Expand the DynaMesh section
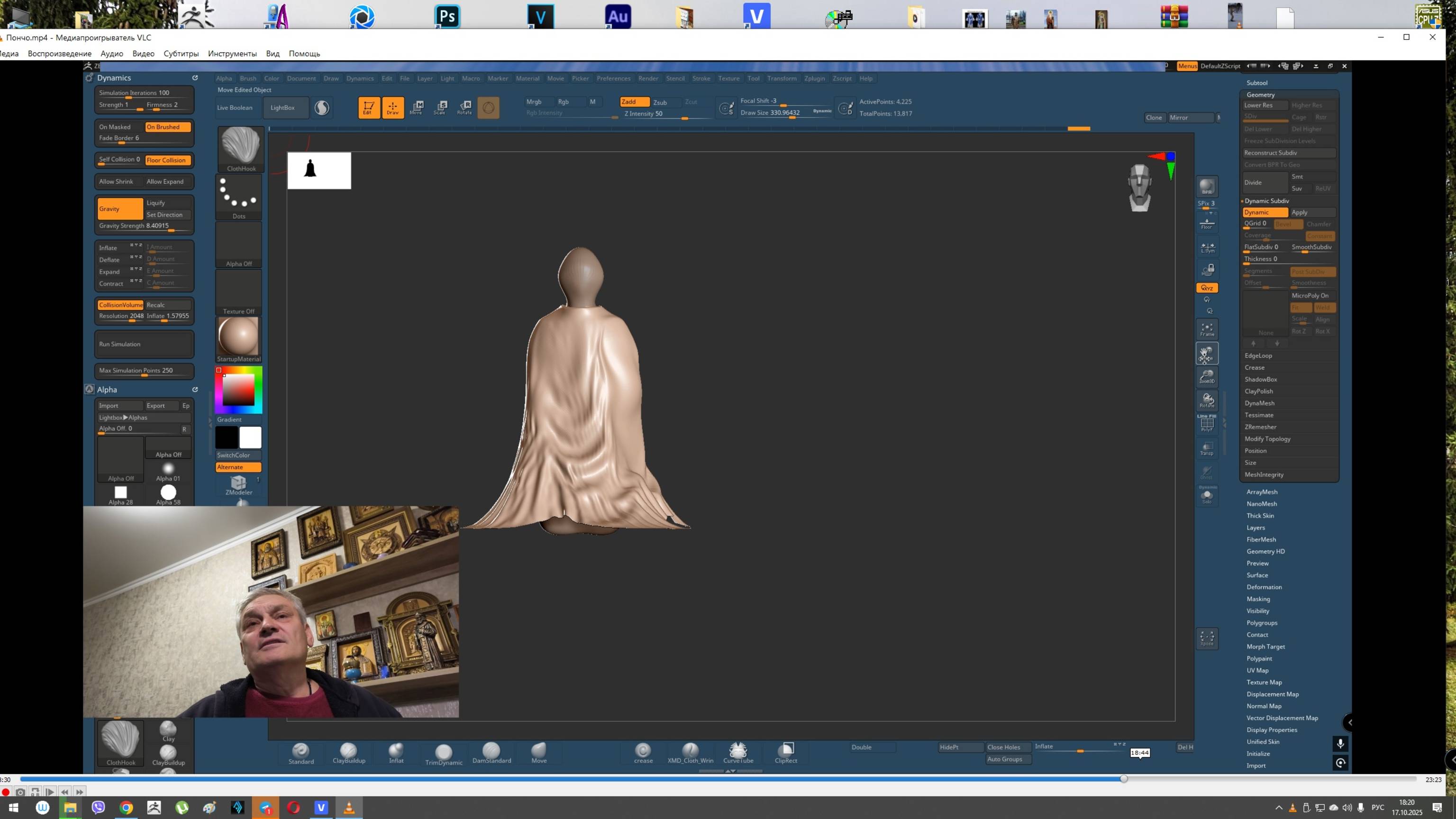 (x=1259, y=403)
